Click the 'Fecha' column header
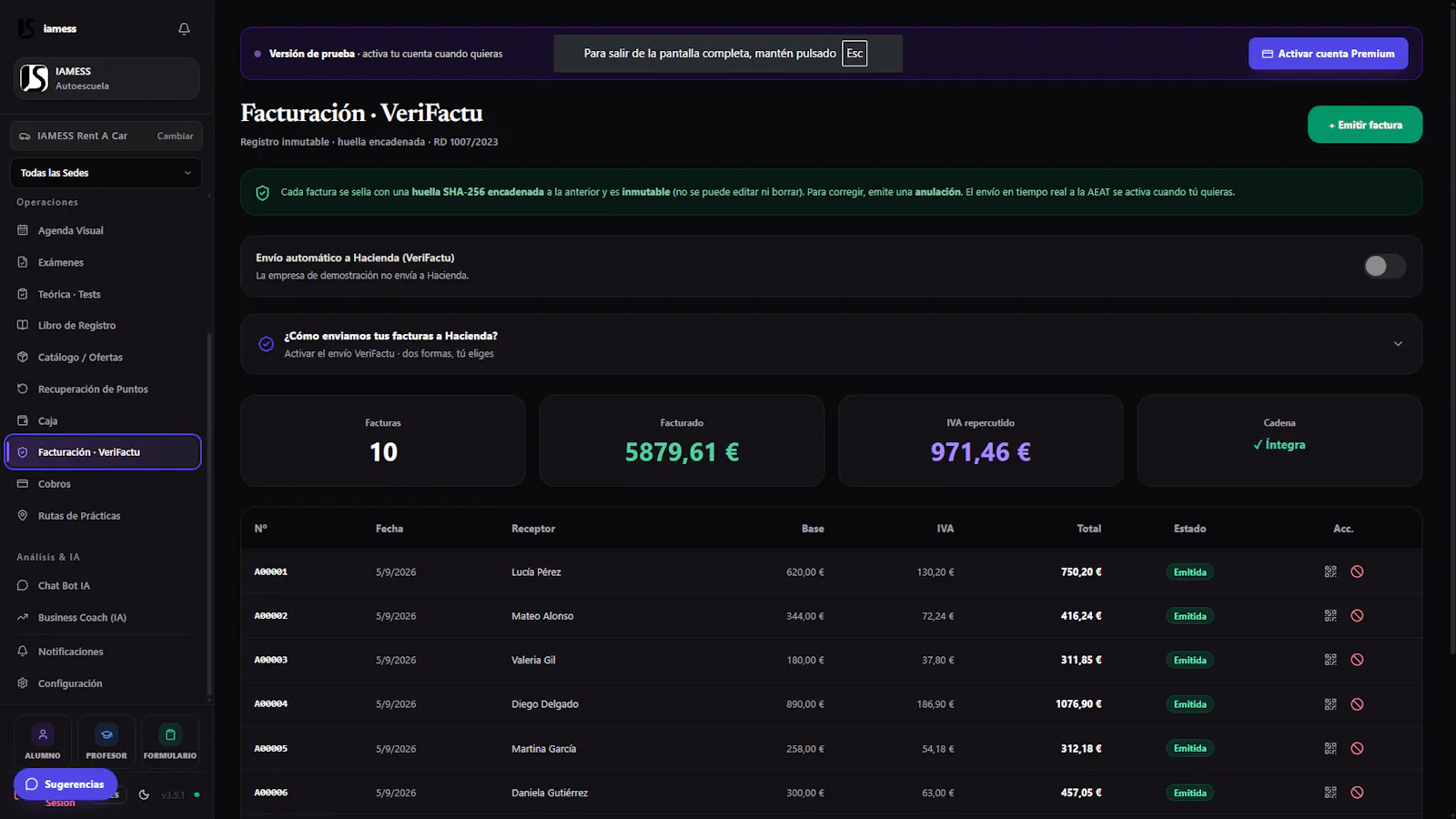 coord(389,529)
